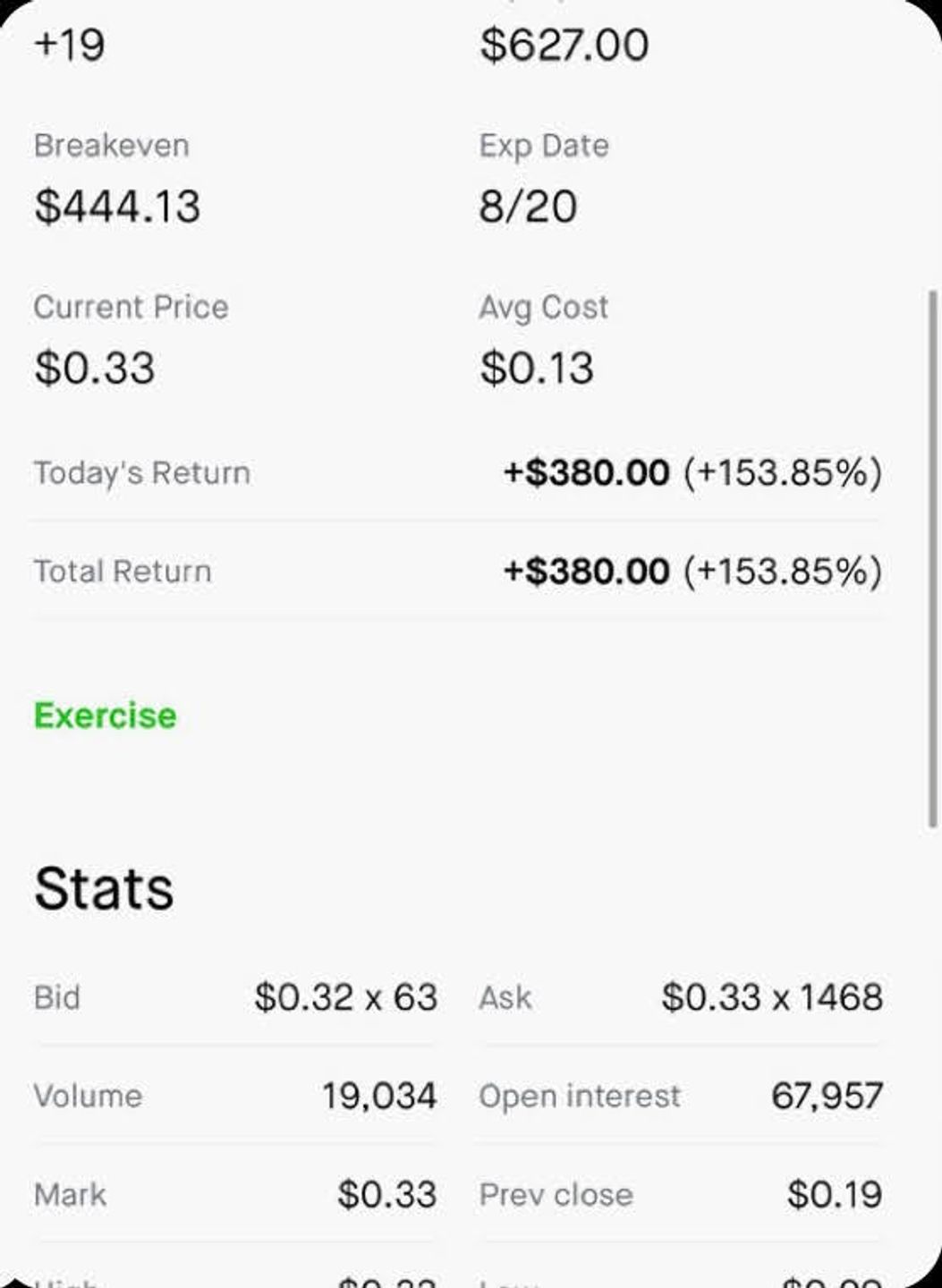The height and width of the screenshot is (1288, 942).
Task: Tap the +153.85% total return percentage
Action: 783,571
